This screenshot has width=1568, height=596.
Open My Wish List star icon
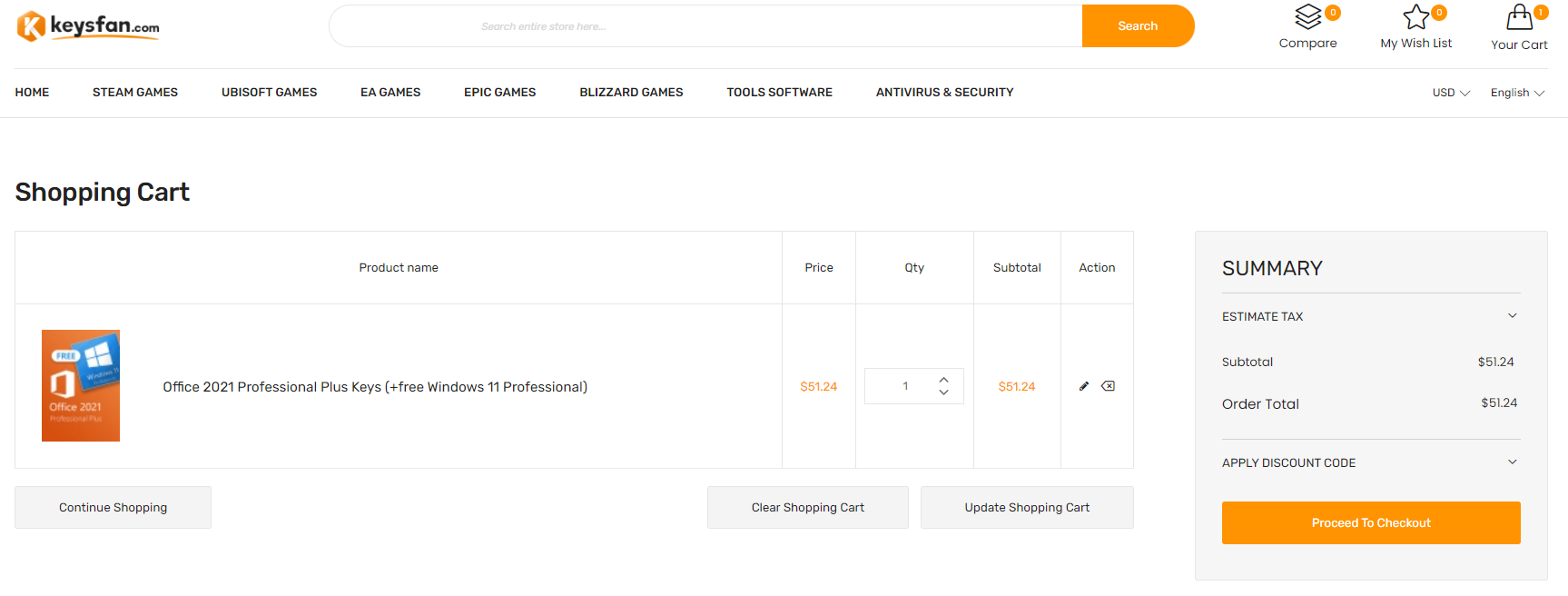[x=1415, y=17]
